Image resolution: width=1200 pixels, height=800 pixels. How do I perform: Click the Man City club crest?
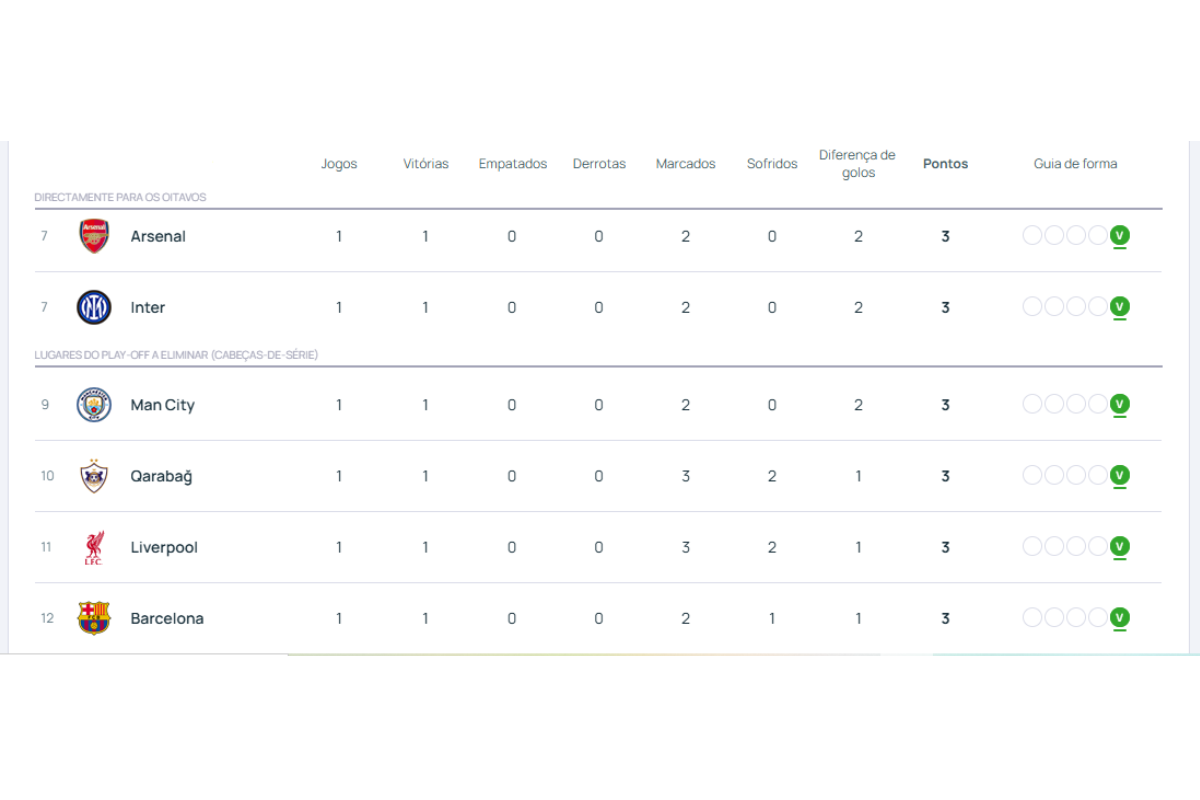tap(94, 405)
